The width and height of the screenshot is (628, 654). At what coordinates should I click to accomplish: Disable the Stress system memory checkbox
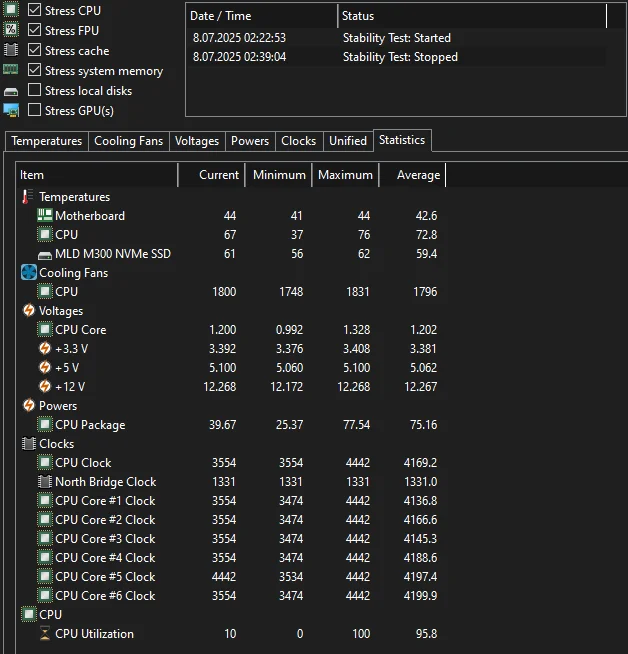[35, 70]
